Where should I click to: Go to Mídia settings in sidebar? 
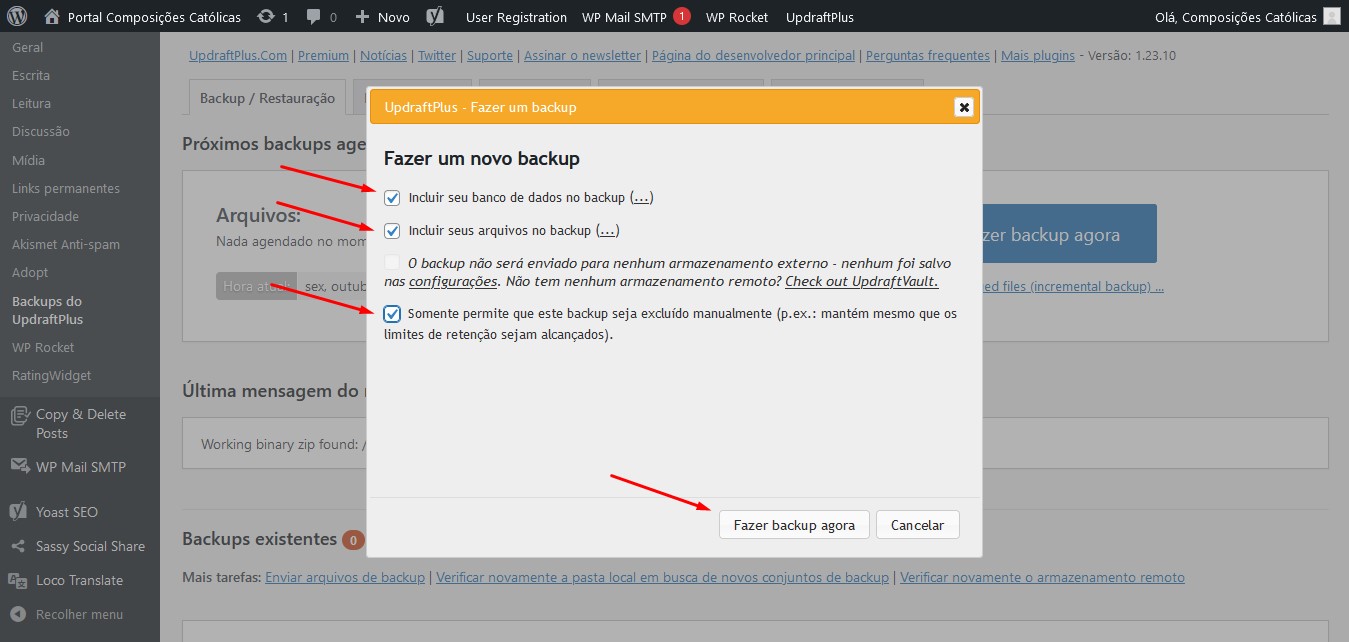[28, 160]
